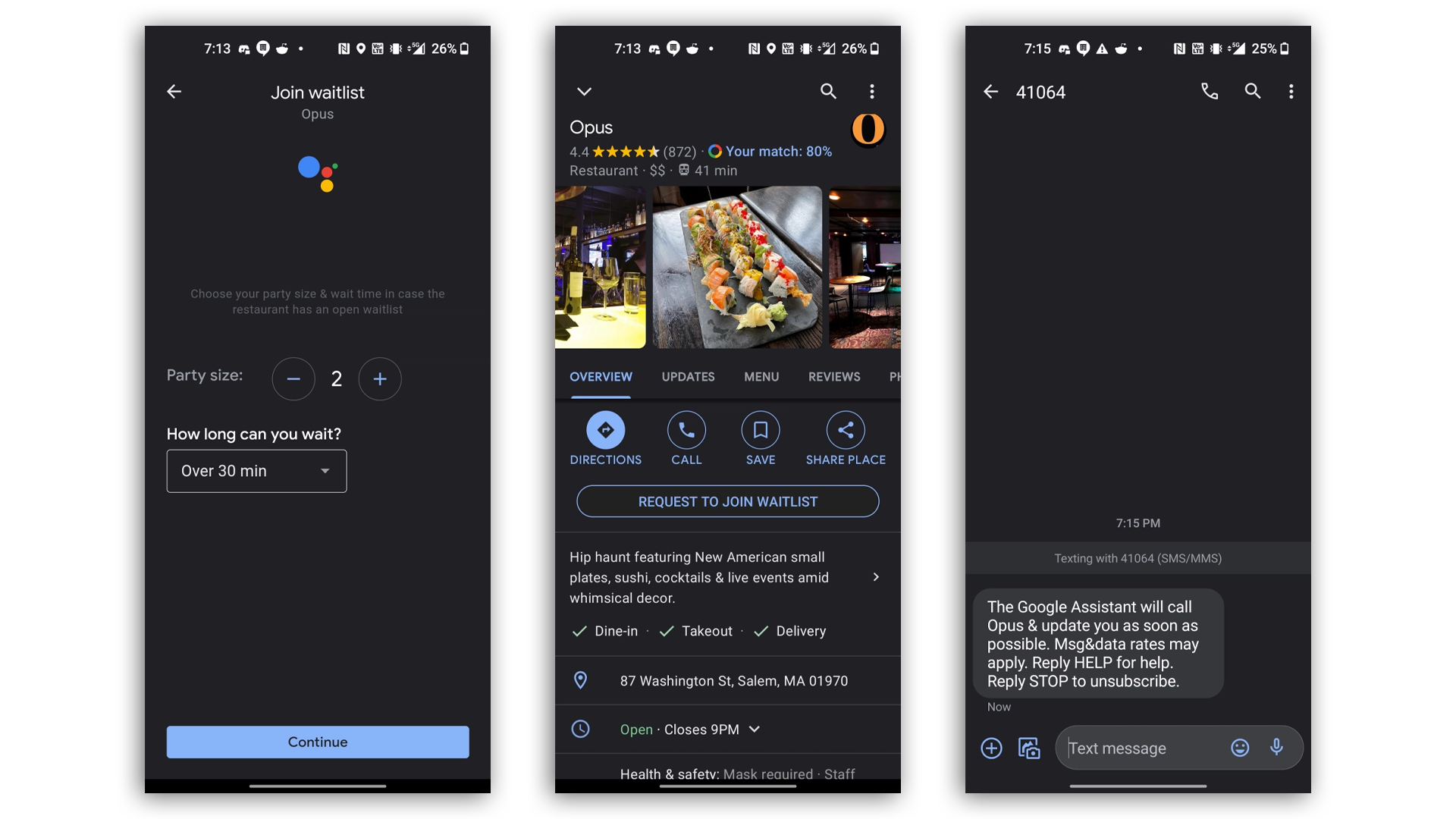Tap the three-dot overflow menu icon

pos(871,91)
